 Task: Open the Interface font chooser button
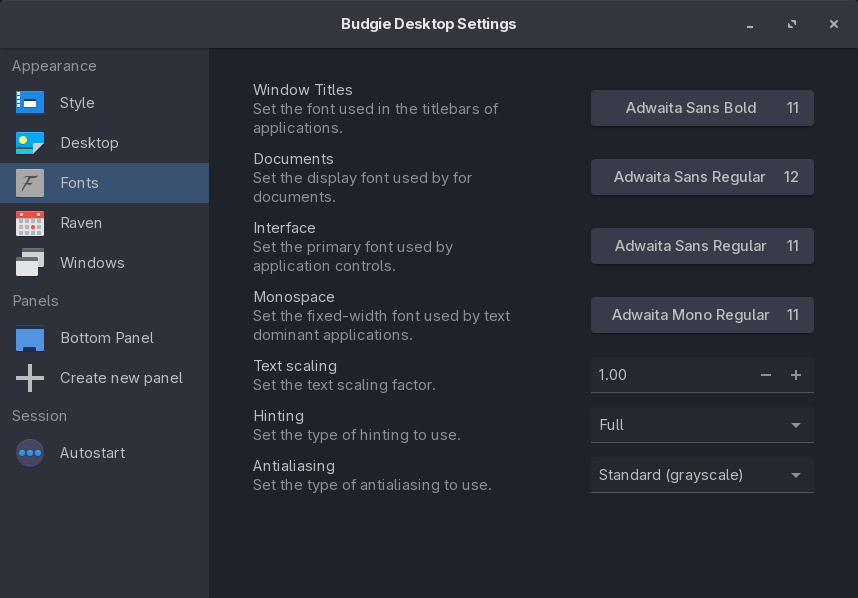click(x=701, y=246)
